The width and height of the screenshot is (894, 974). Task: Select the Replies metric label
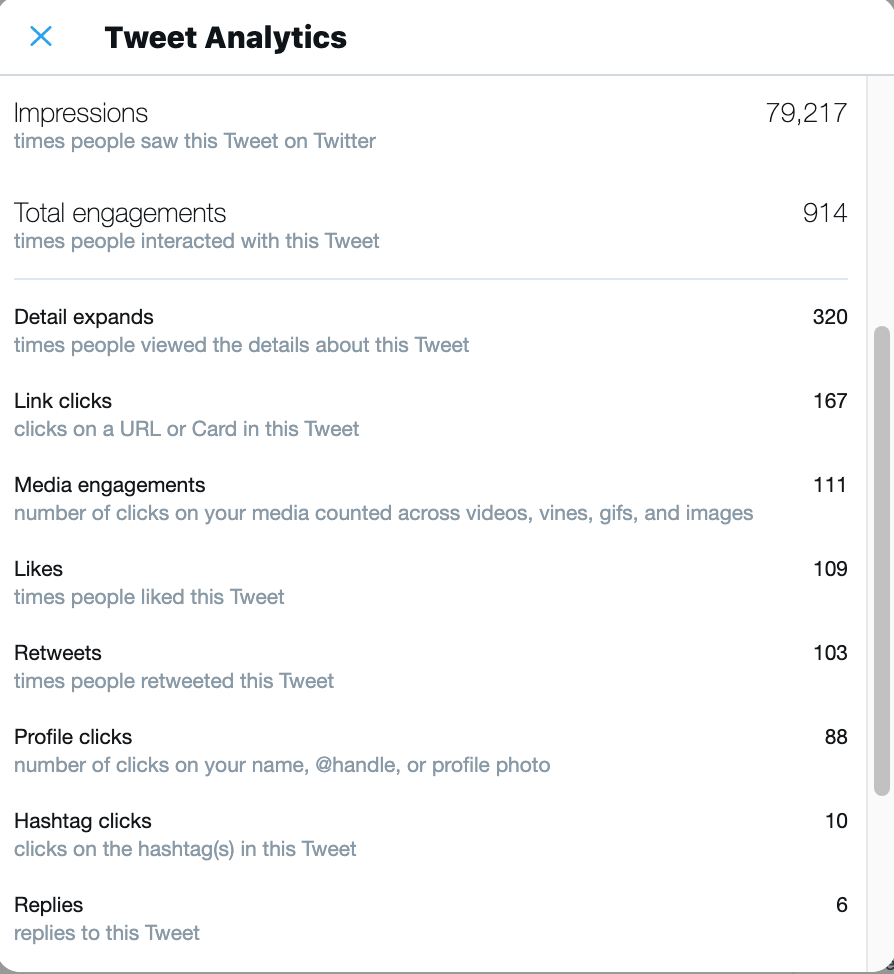coord(49,905)
